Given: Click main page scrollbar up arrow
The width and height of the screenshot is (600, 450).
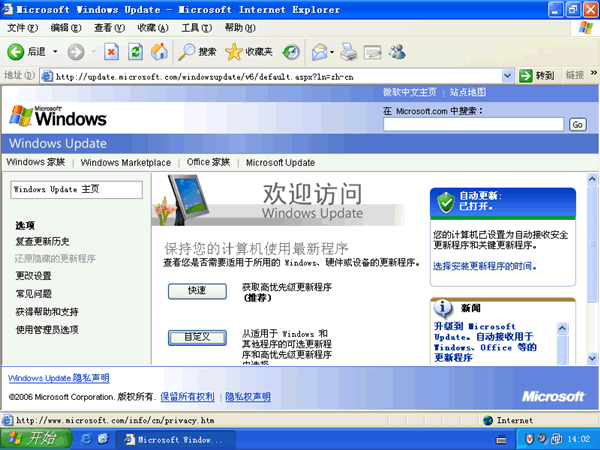Looking at the screenshot, I should click(x=592, y=179).
